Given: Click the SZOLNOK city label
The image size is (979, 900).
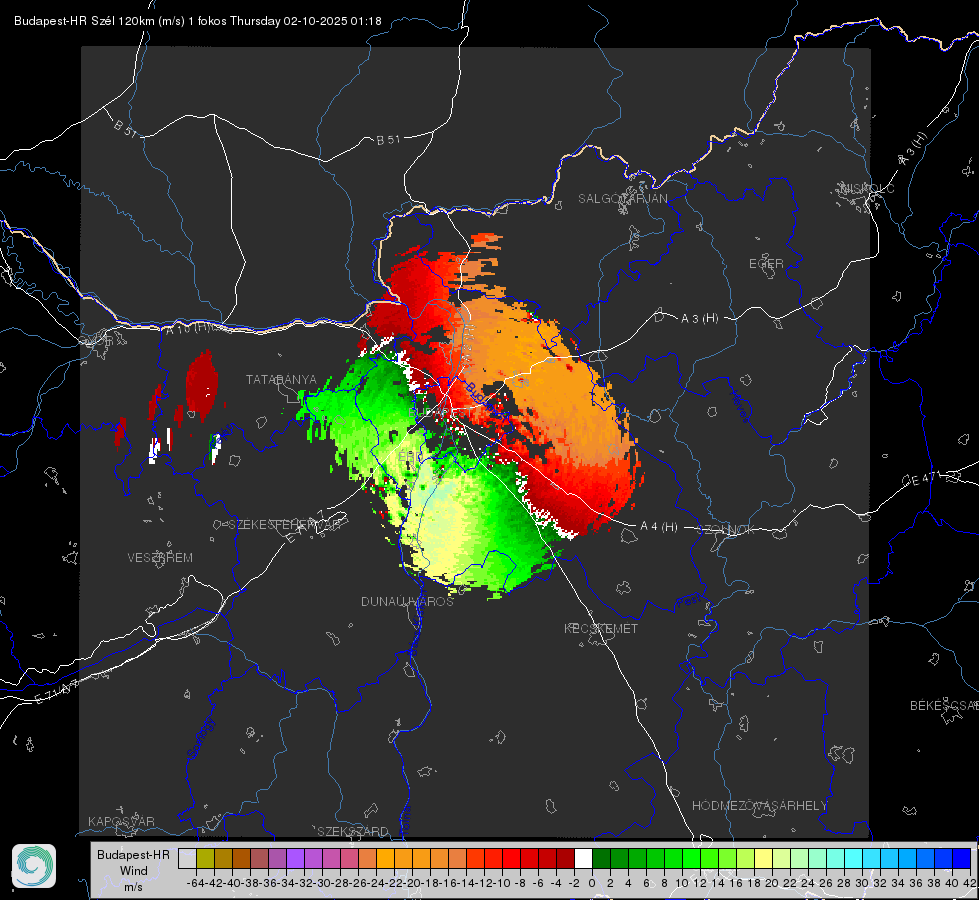Looking at the screenshot, I should [x=726, y=530].
